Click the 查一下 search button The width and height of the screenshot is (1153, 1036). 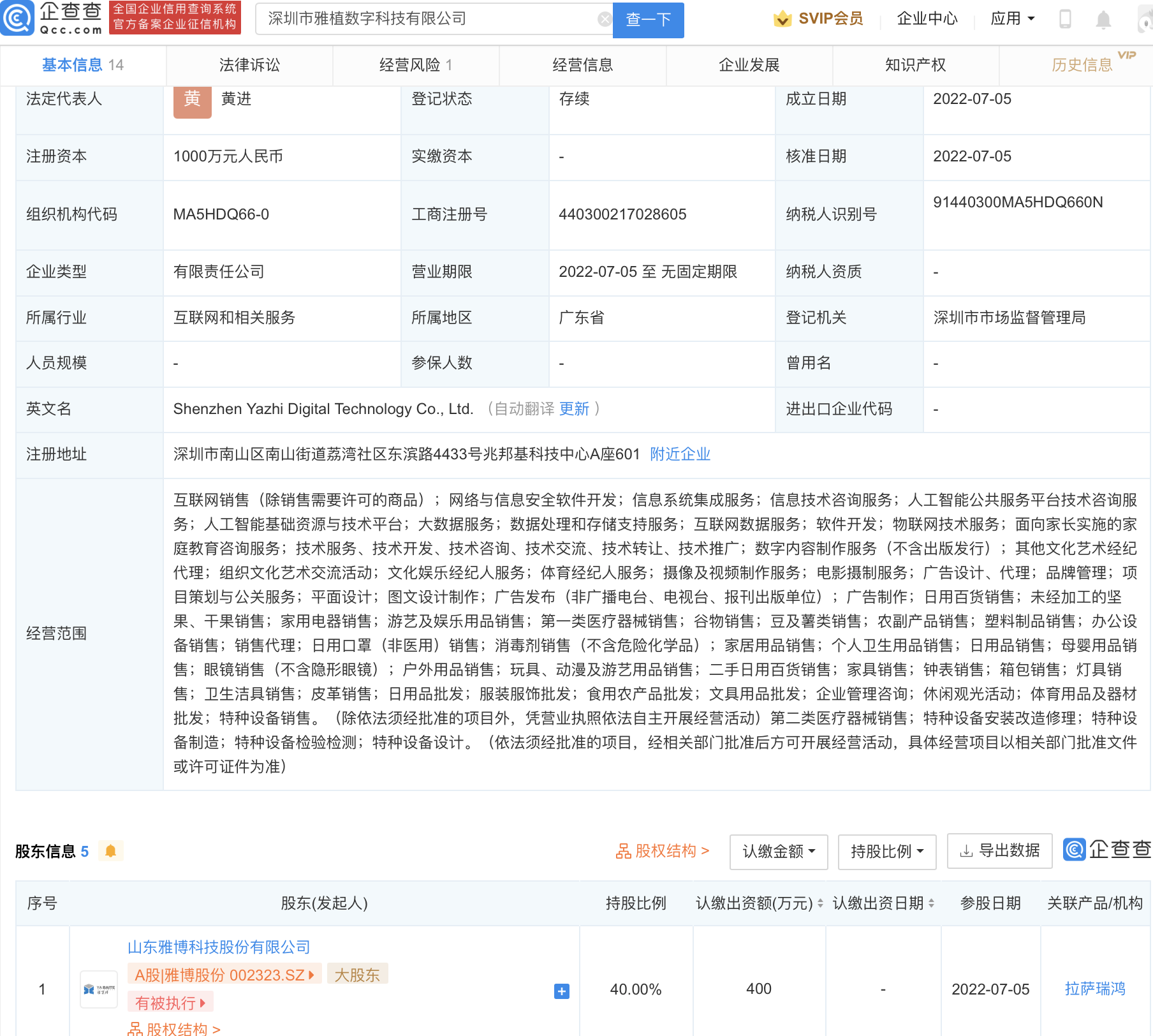click(648, 20)
